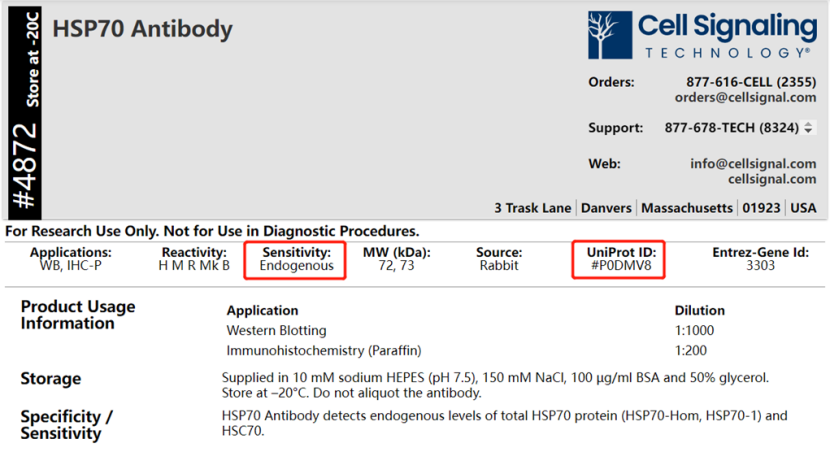Click the UniProt ID #P0DMV8
Screen dimensions: 831x453
point(621,266)
